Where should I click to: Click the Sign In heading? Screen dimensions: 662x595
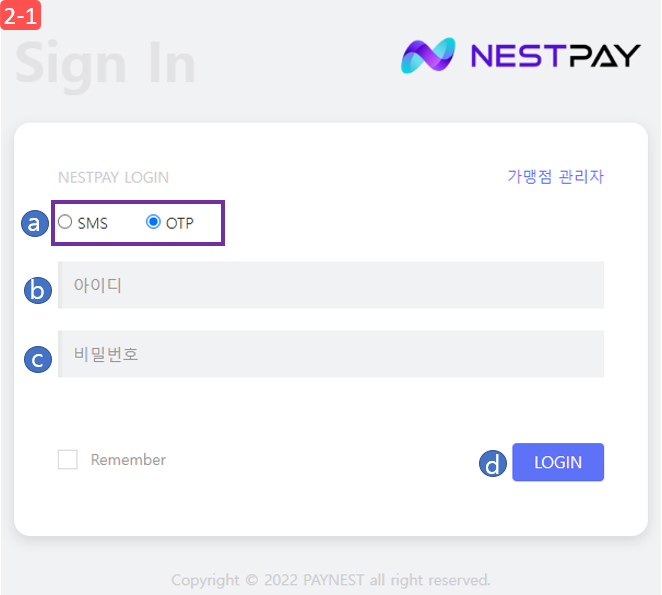105,64
